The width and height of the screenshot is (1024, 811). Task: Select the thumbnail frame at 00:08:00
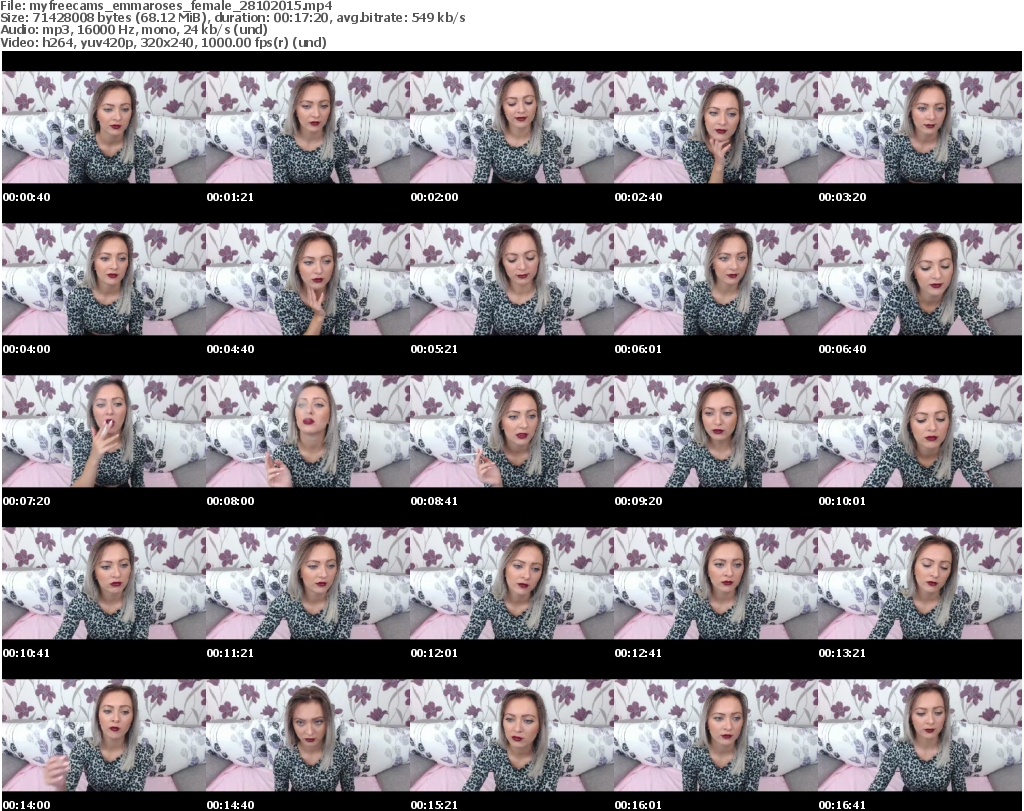coord(308,432)
